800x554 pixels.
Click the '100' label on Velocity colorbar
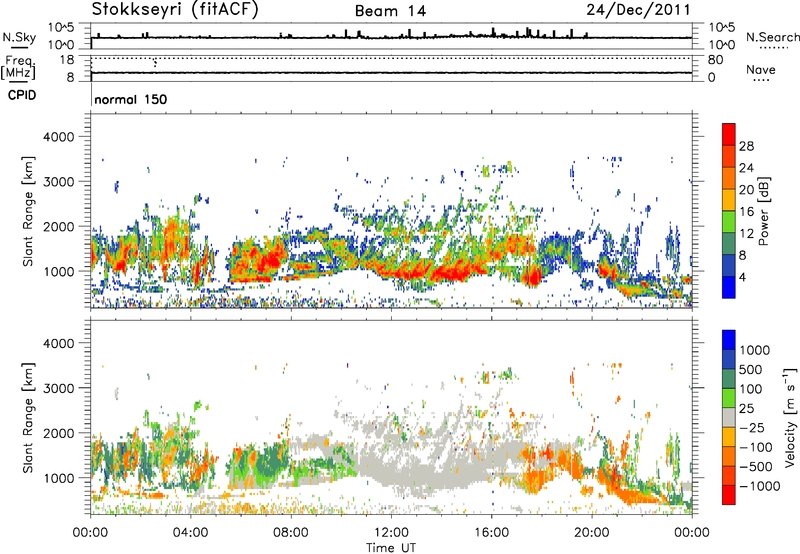751,389
